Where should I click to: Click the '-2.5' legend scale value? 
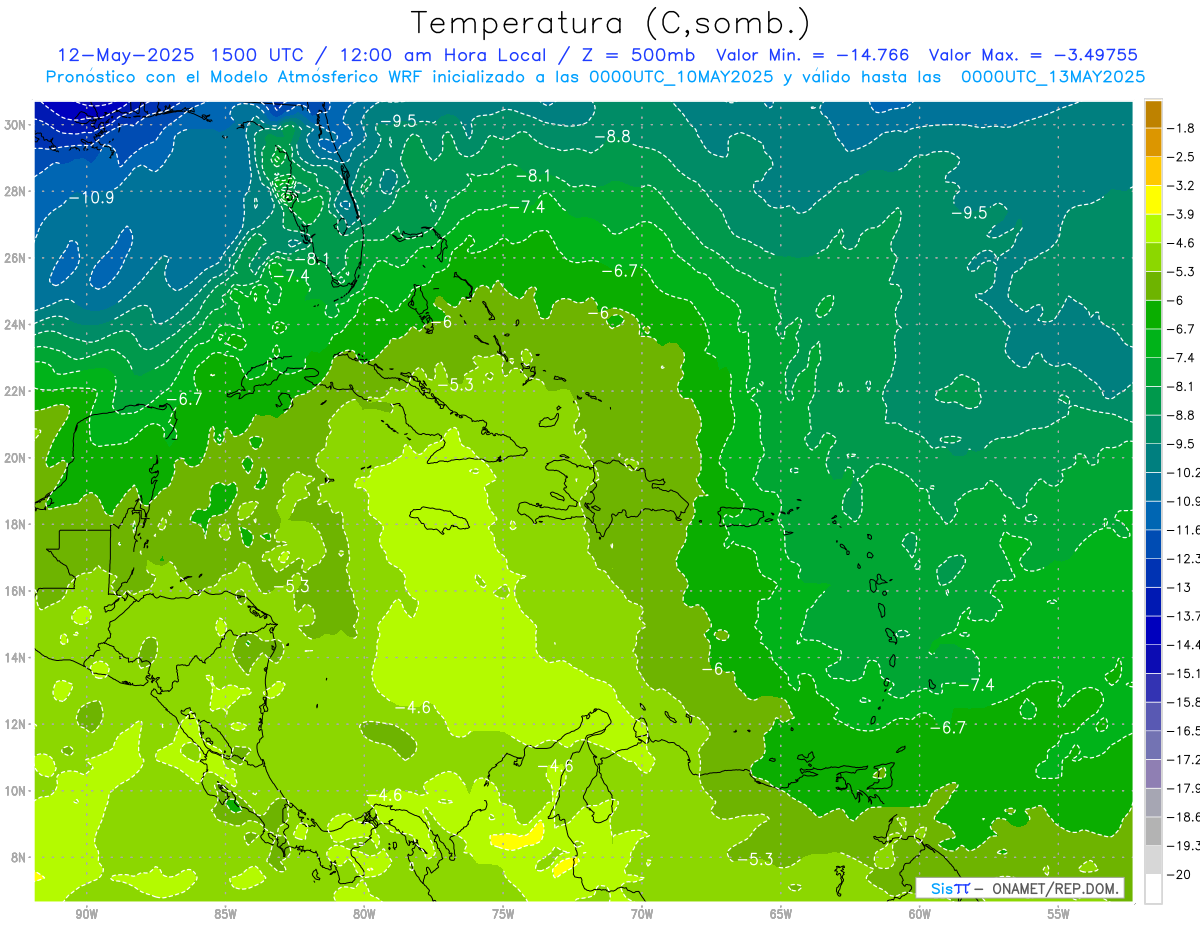[x=1181, y=157]
